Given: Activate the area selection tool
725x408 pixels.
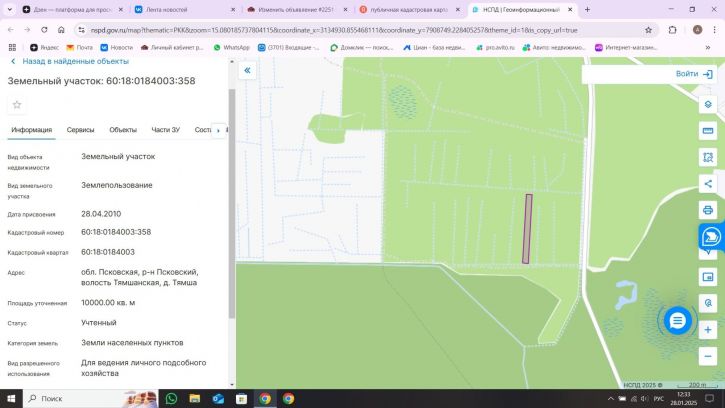Looking at the screenshot, I should (x=708, y=157).
